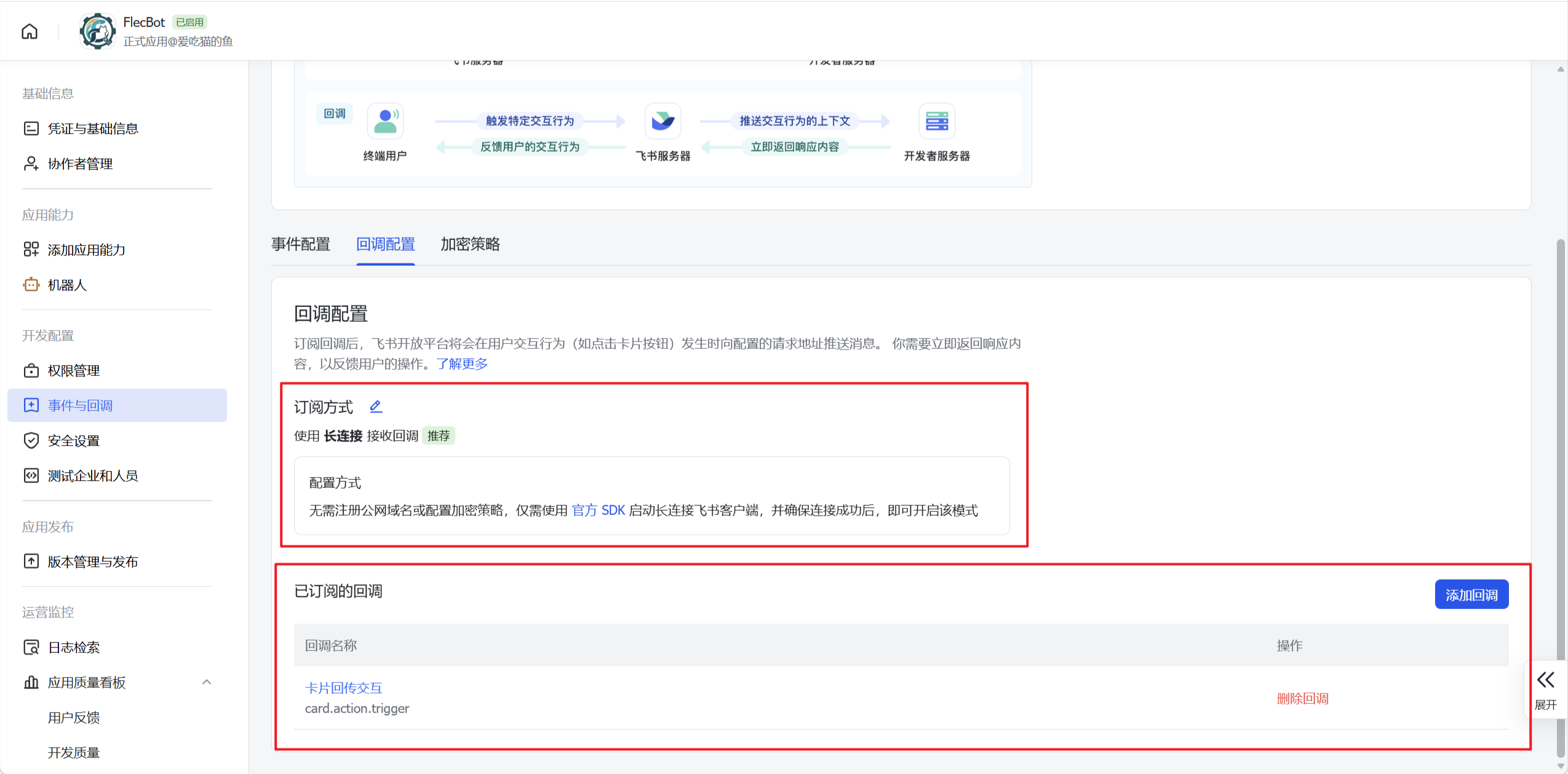Select the 推荐 tag beside 长连接

439,436
